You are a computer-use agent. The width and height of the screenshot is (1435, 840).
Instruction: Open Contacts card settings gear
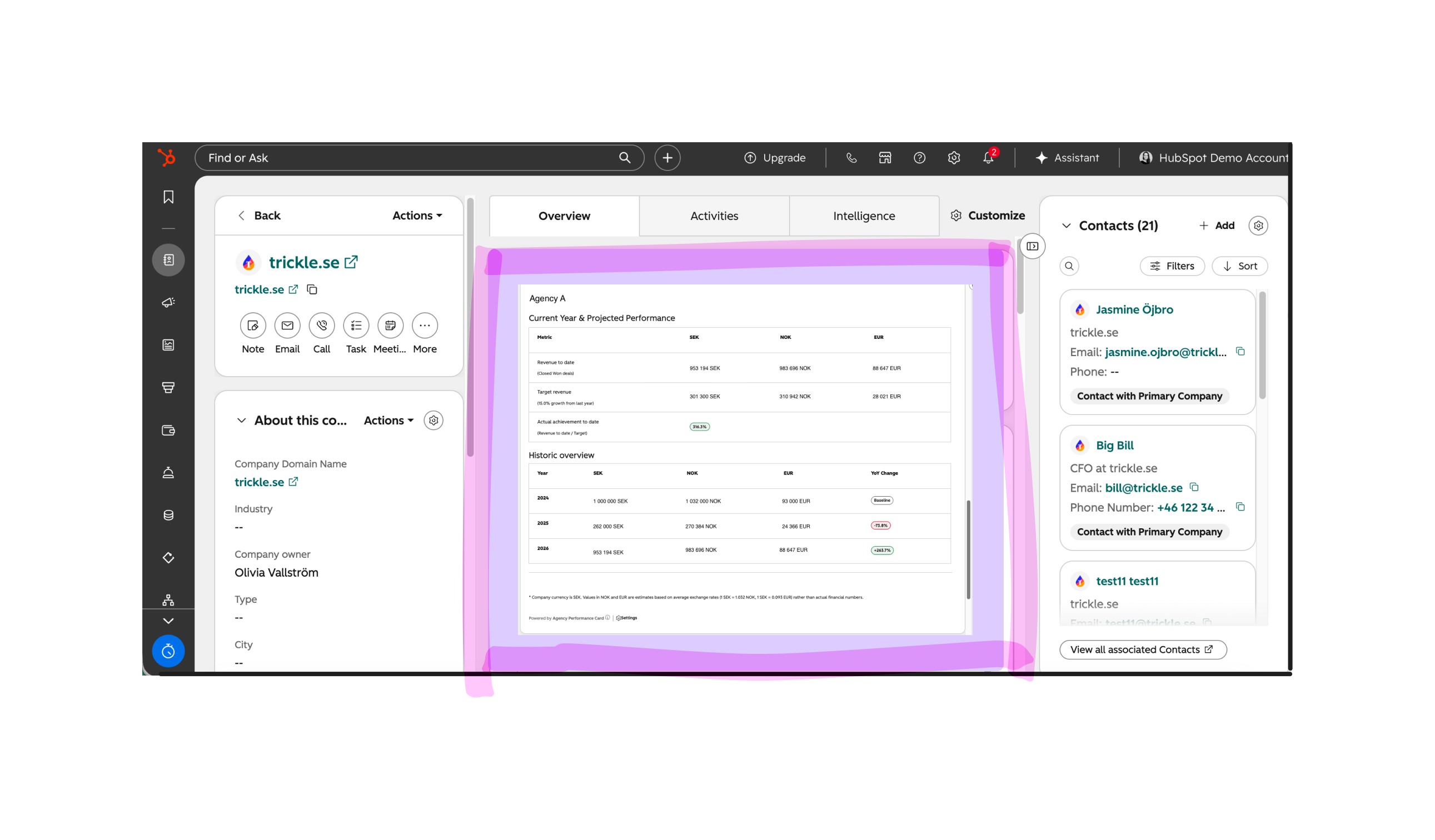pos(1258,226)
